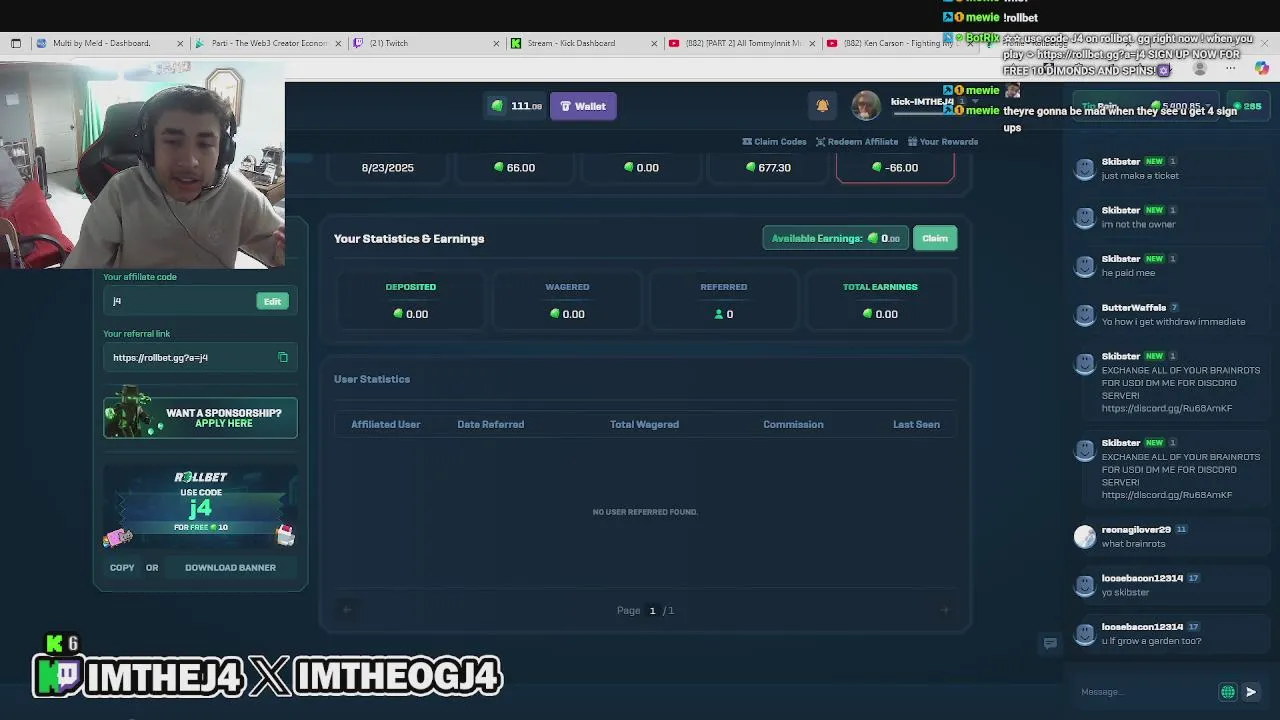Viewport: 1280px width, 720px height.
Task: Edit the affiliate code j4
Action: 272,301
